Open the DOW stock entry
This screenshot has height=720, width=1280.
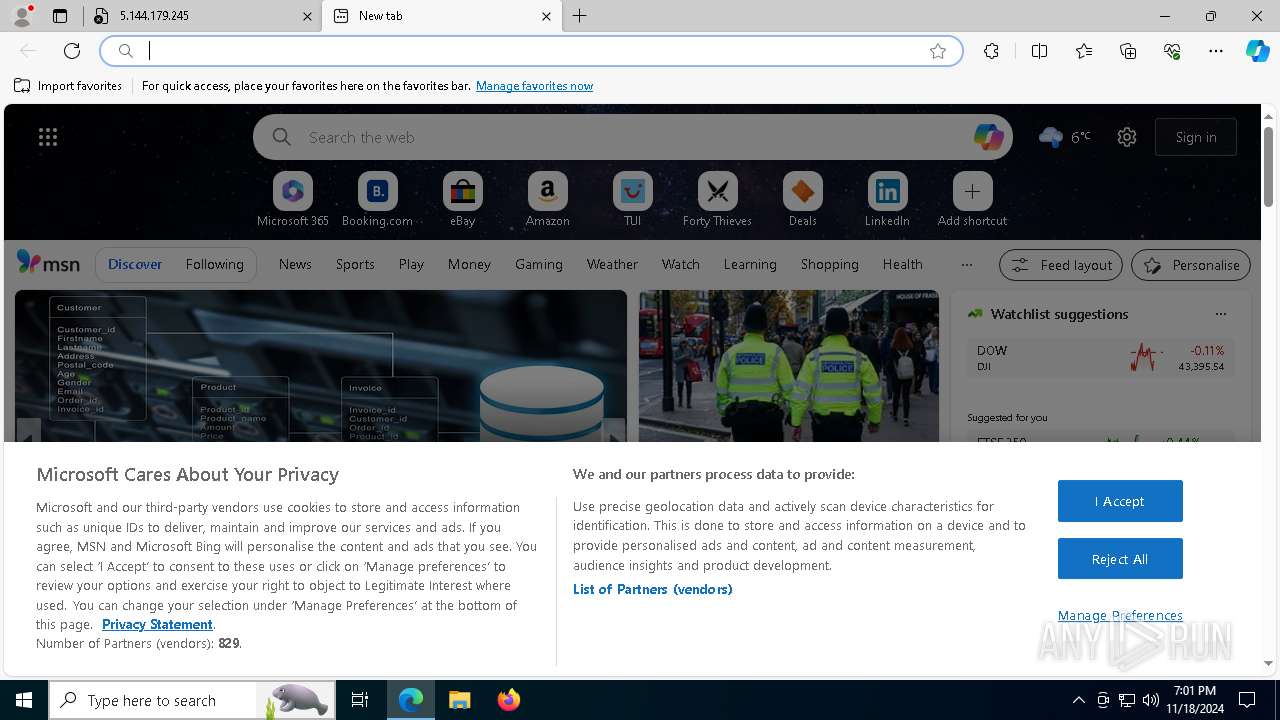[x=1100, y=358]
